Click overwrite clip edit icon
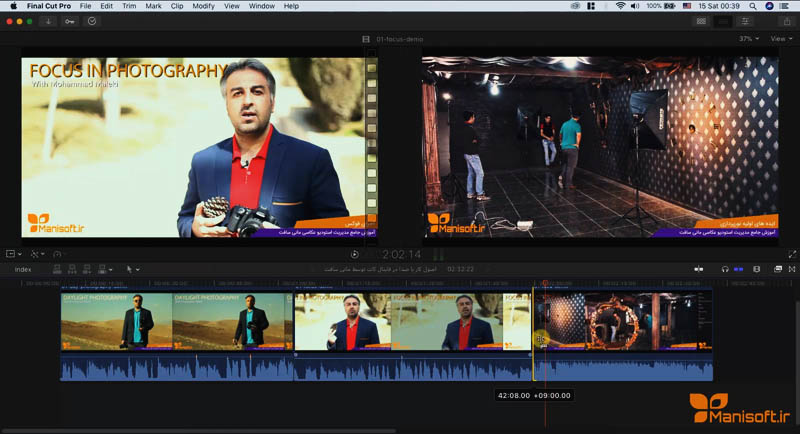800x434 pixels. coord(102,269)
